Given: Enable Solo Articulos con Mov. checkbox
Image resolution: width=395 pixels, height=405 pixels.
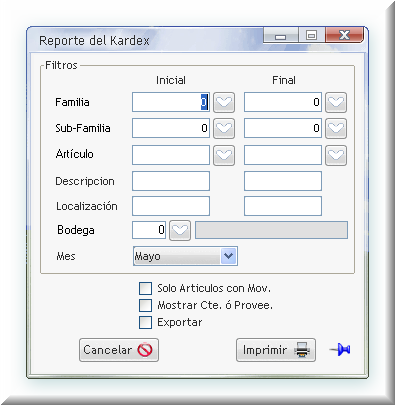Looking at the screenshot, I should (x=145, y=288).
